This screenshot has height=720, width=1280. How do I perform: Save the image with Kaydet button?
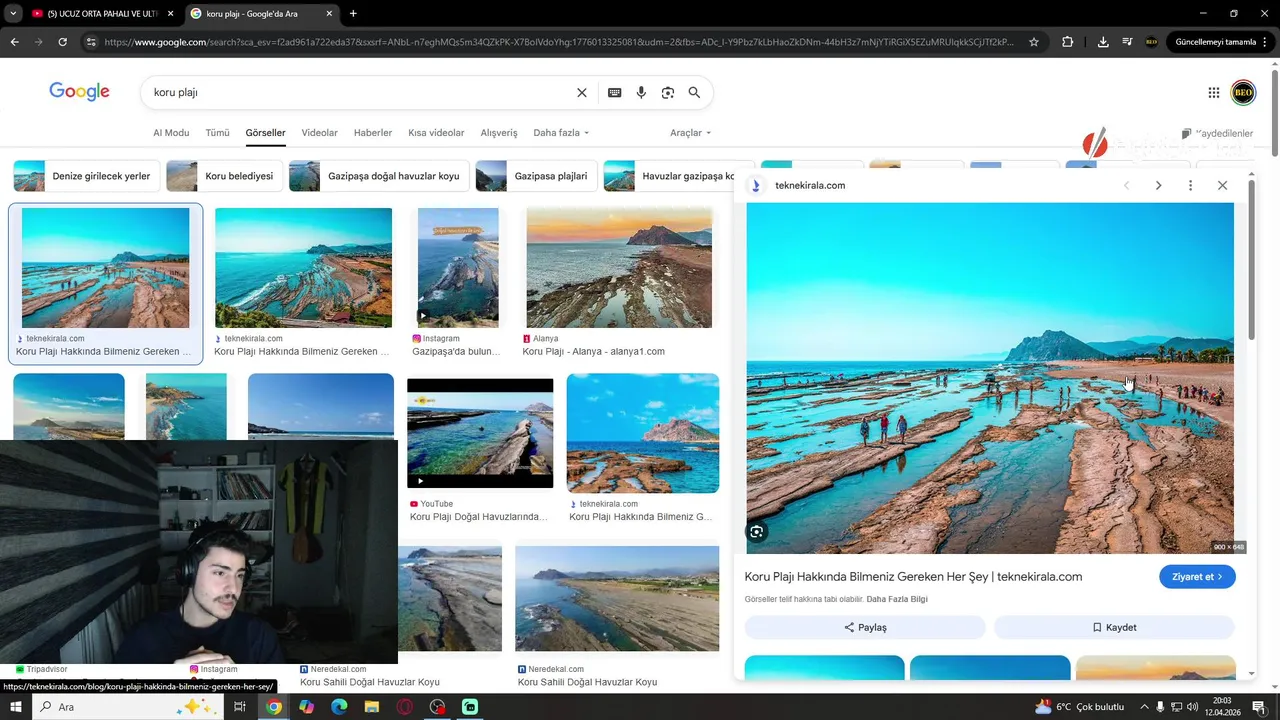[1114, 627]
